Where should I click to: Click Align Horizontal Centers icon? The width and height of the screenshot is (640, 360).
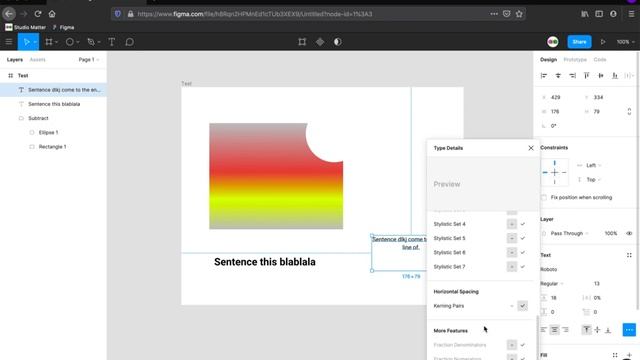click(x=558, y=76)
